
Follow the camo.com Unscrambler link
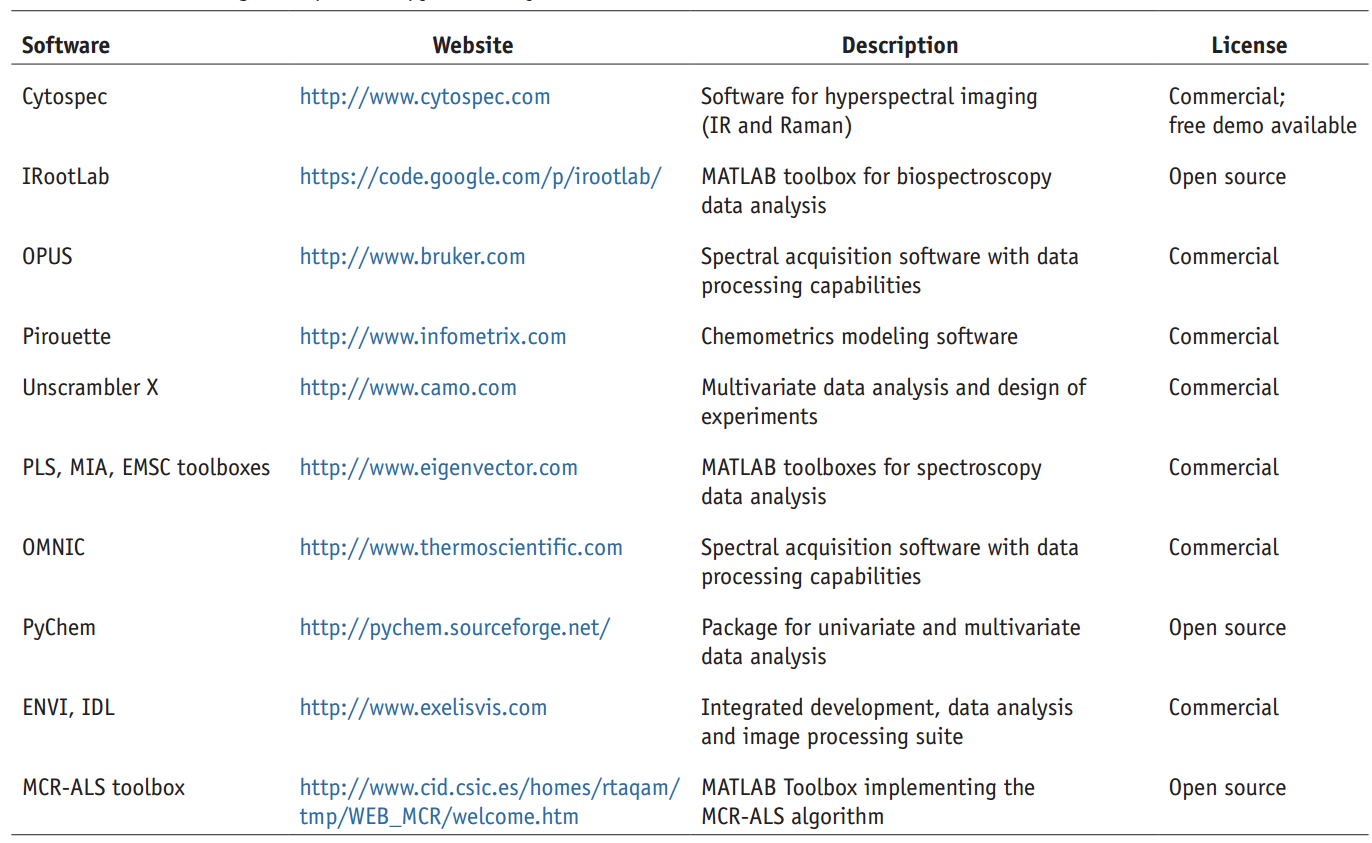408,388
